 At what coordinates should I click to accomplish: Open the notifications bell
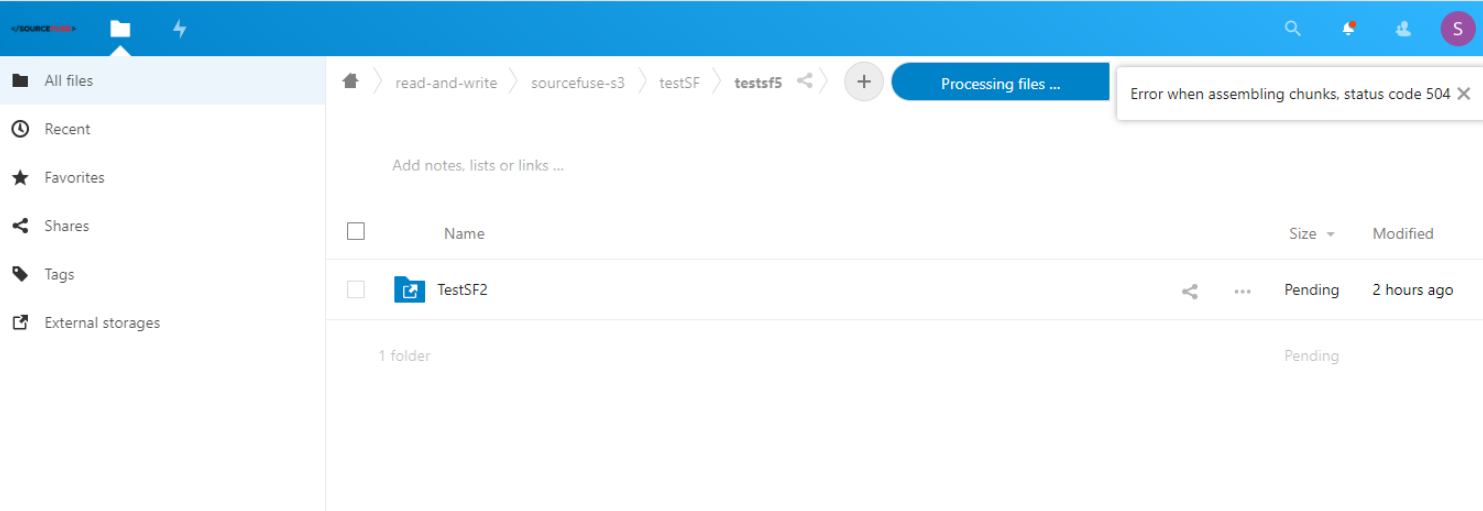(x=1348, y=29)
